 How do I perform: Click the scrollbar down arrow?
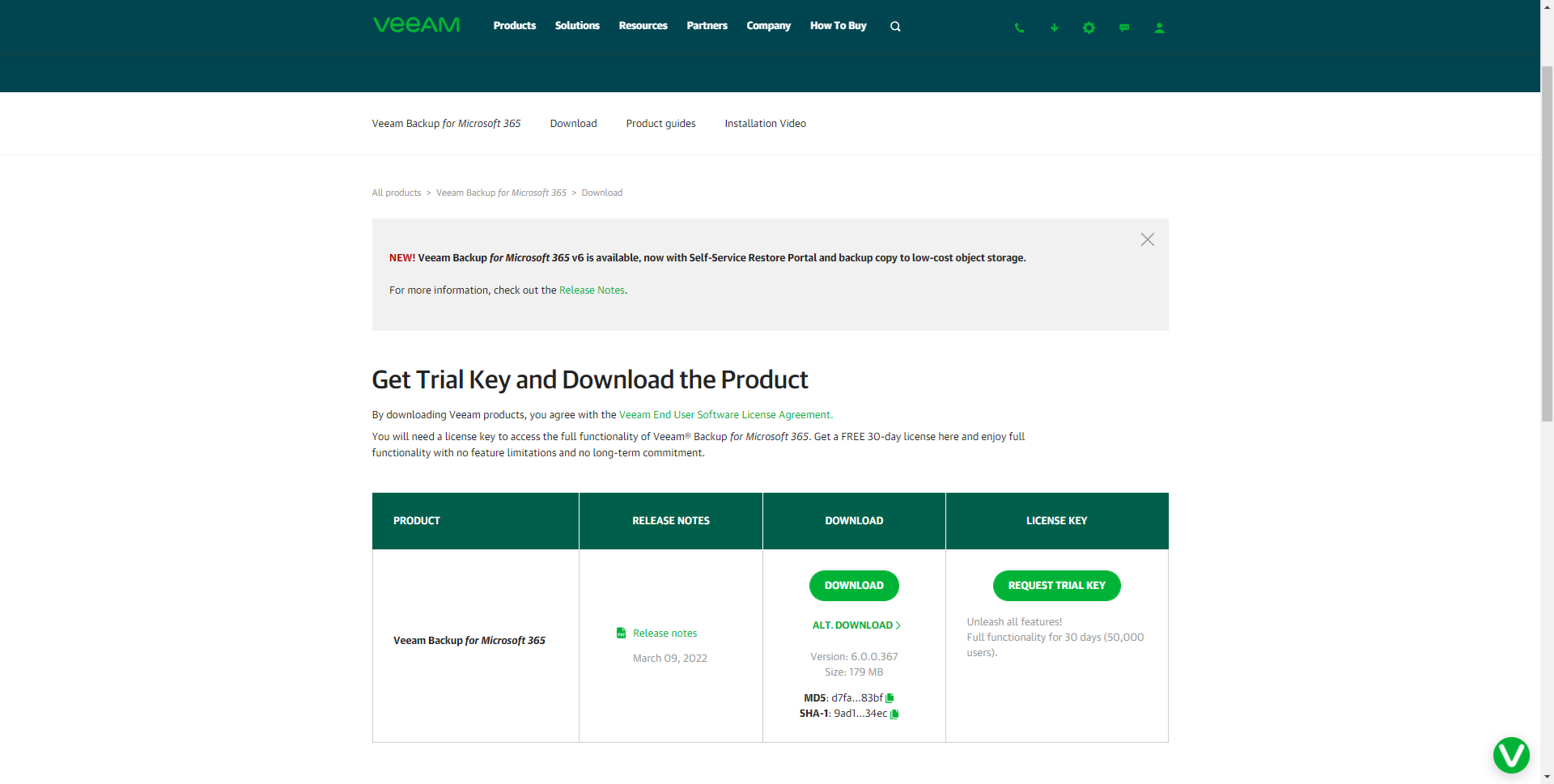point(1547,777)
